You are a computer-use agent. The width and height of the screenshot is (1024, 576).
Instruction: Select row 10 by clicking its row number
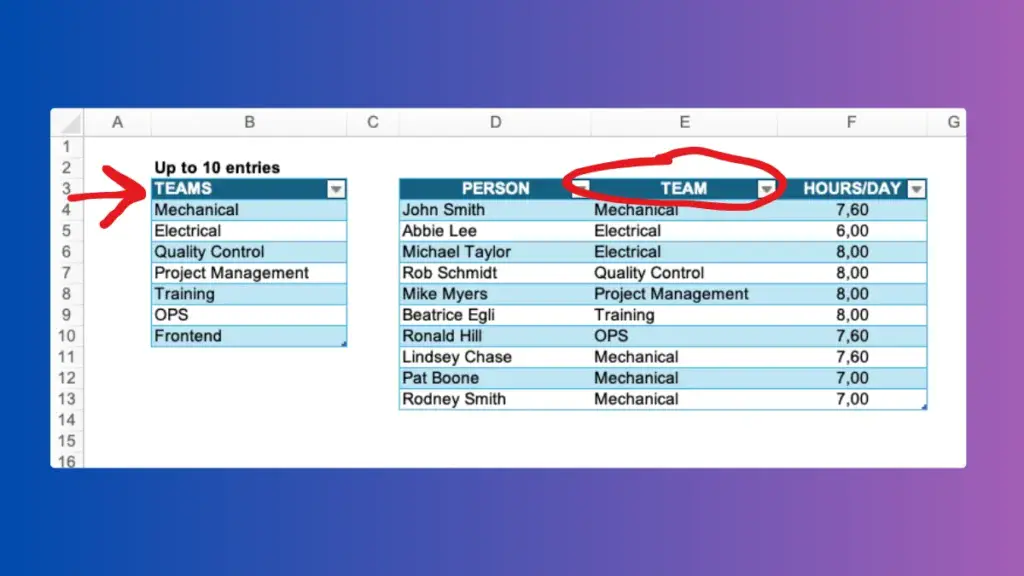66,335
